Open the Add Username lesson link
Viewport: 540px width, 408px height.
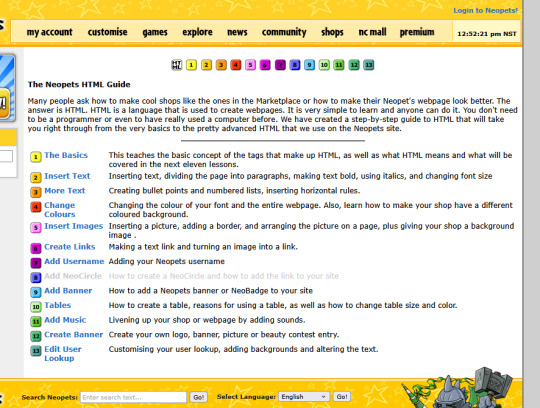[x=74, y=261]
